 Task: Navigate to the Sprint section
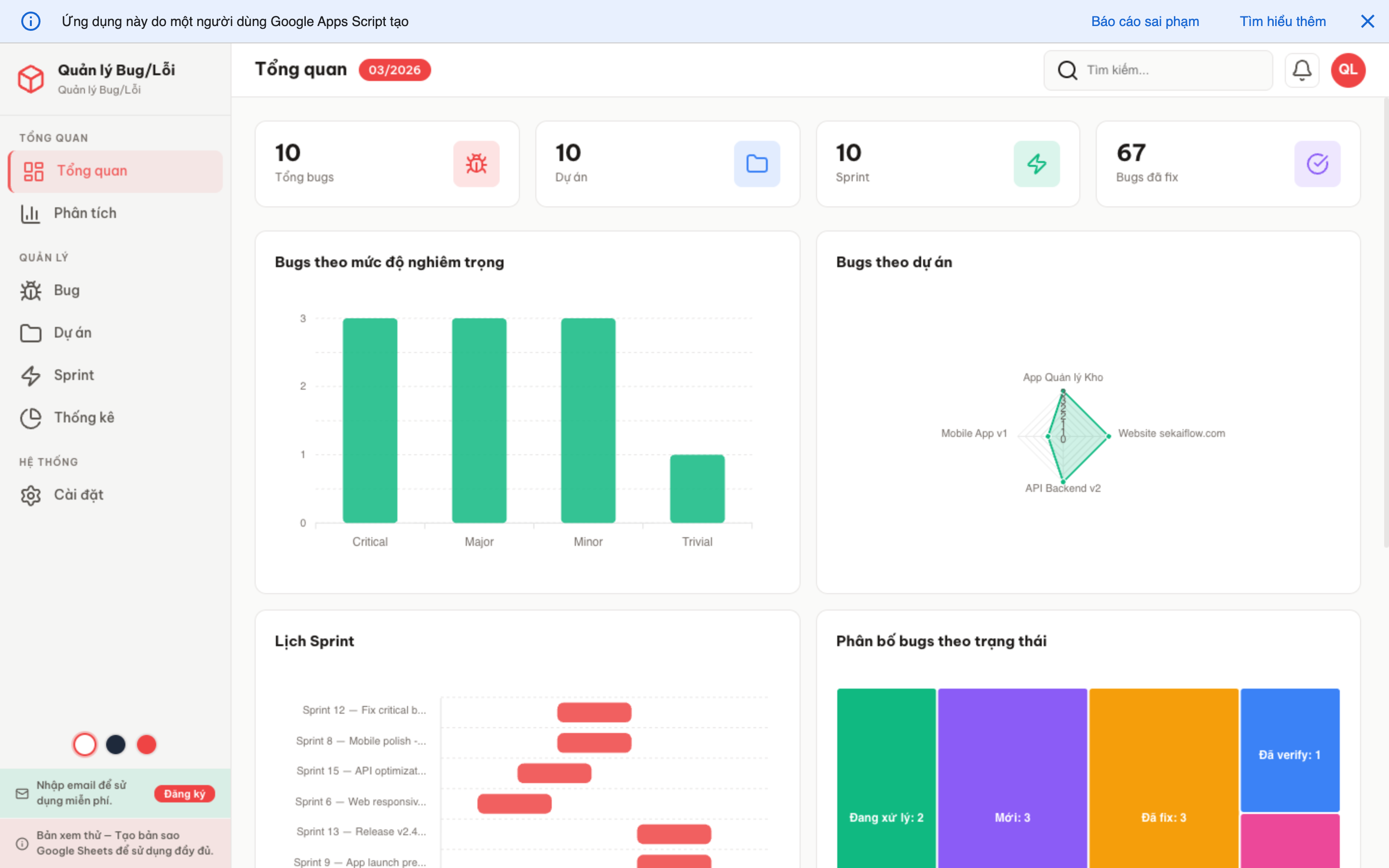tap(73, 376)
